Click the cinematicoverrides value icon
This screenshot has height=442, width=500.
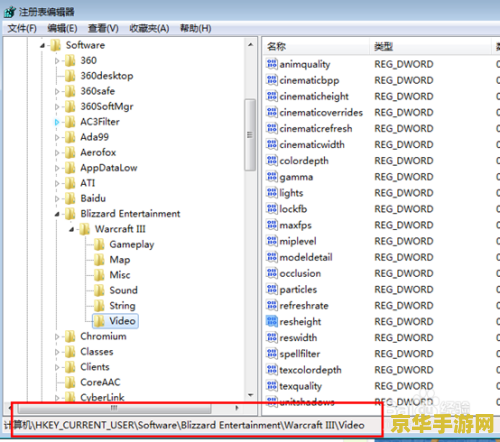click(272, 112)
